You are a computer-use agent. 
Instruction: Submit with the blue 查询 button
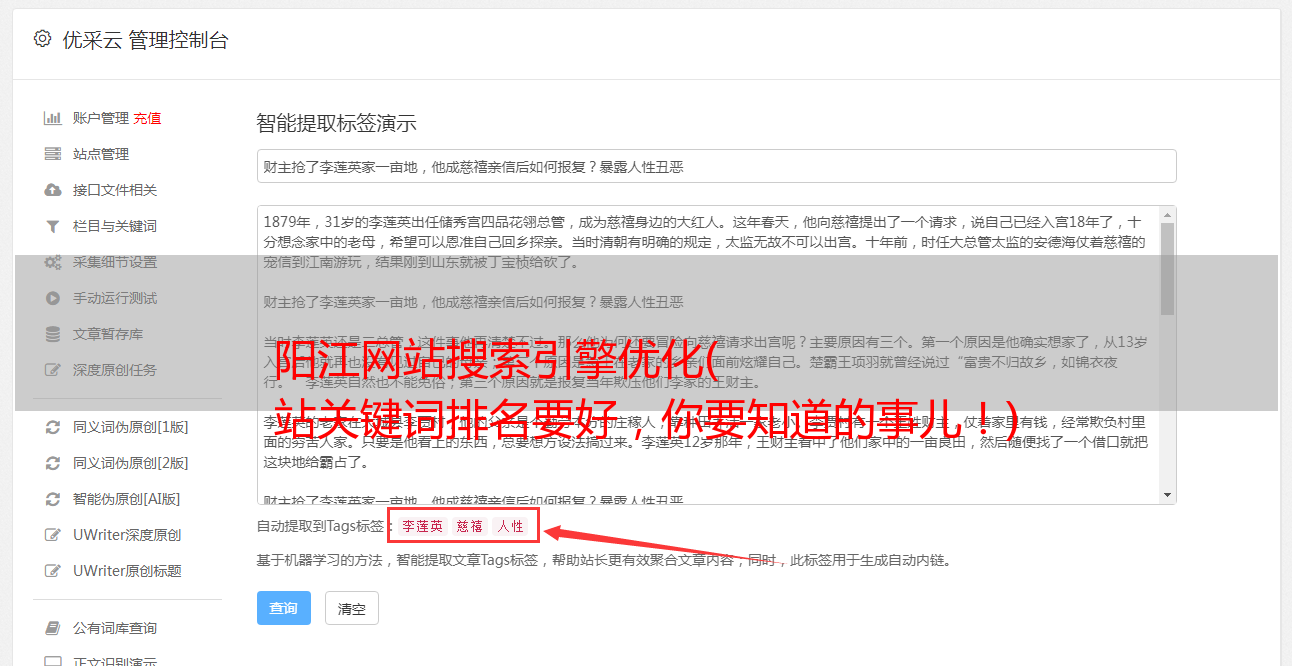(284, 608)
